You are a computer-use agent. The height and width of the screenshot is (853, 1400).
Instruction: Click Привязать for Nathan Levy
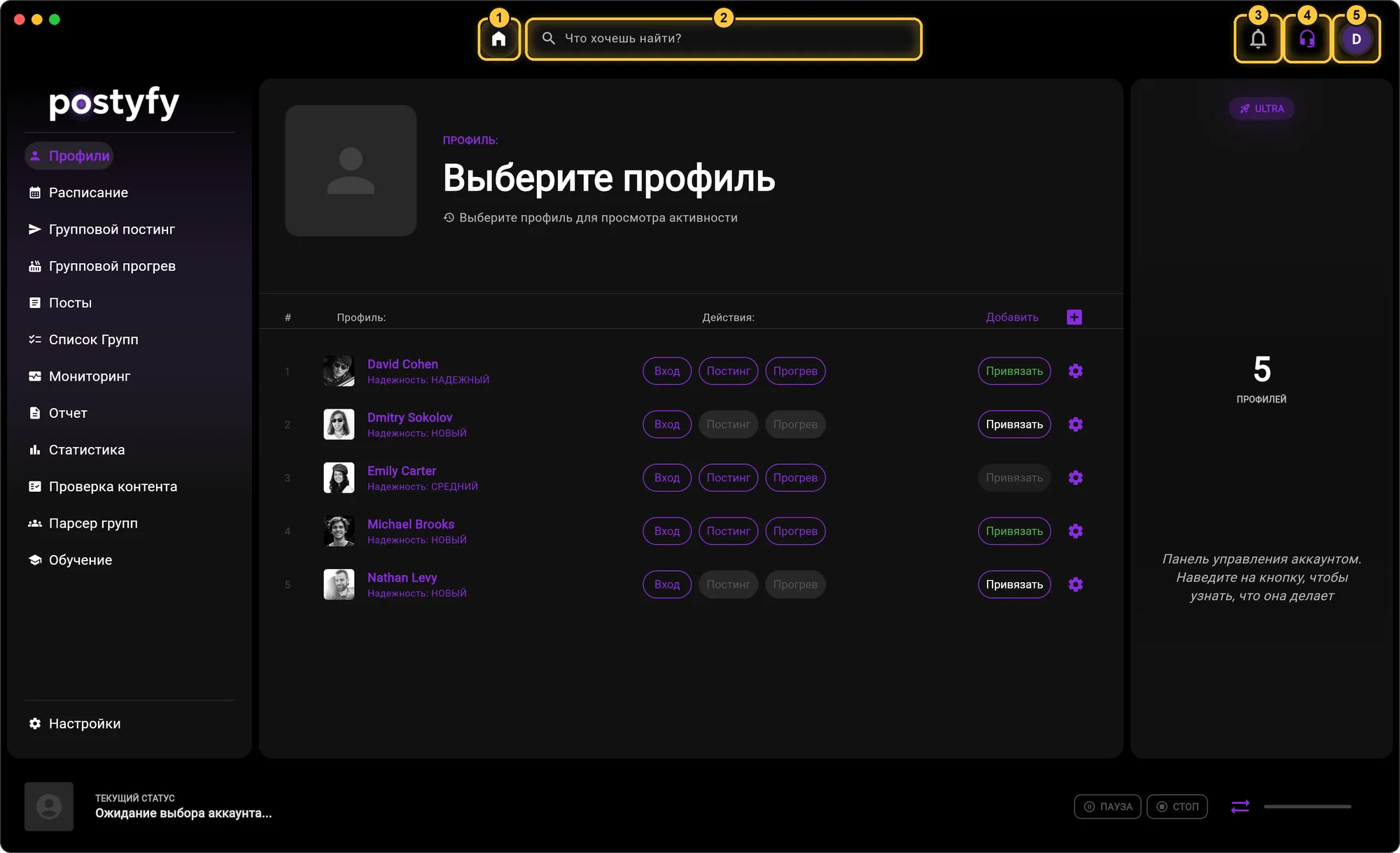(x=1014, y=584)
